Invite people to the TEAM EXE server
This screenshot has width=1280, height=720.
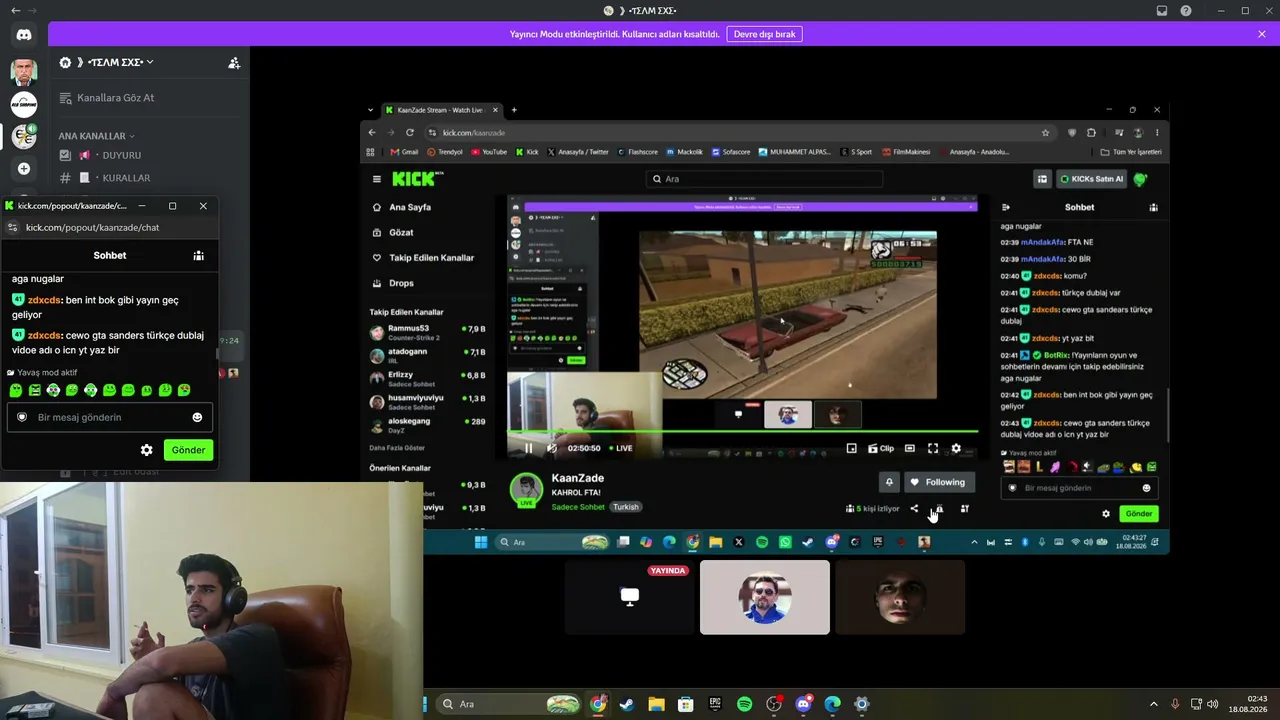point(234,62)
